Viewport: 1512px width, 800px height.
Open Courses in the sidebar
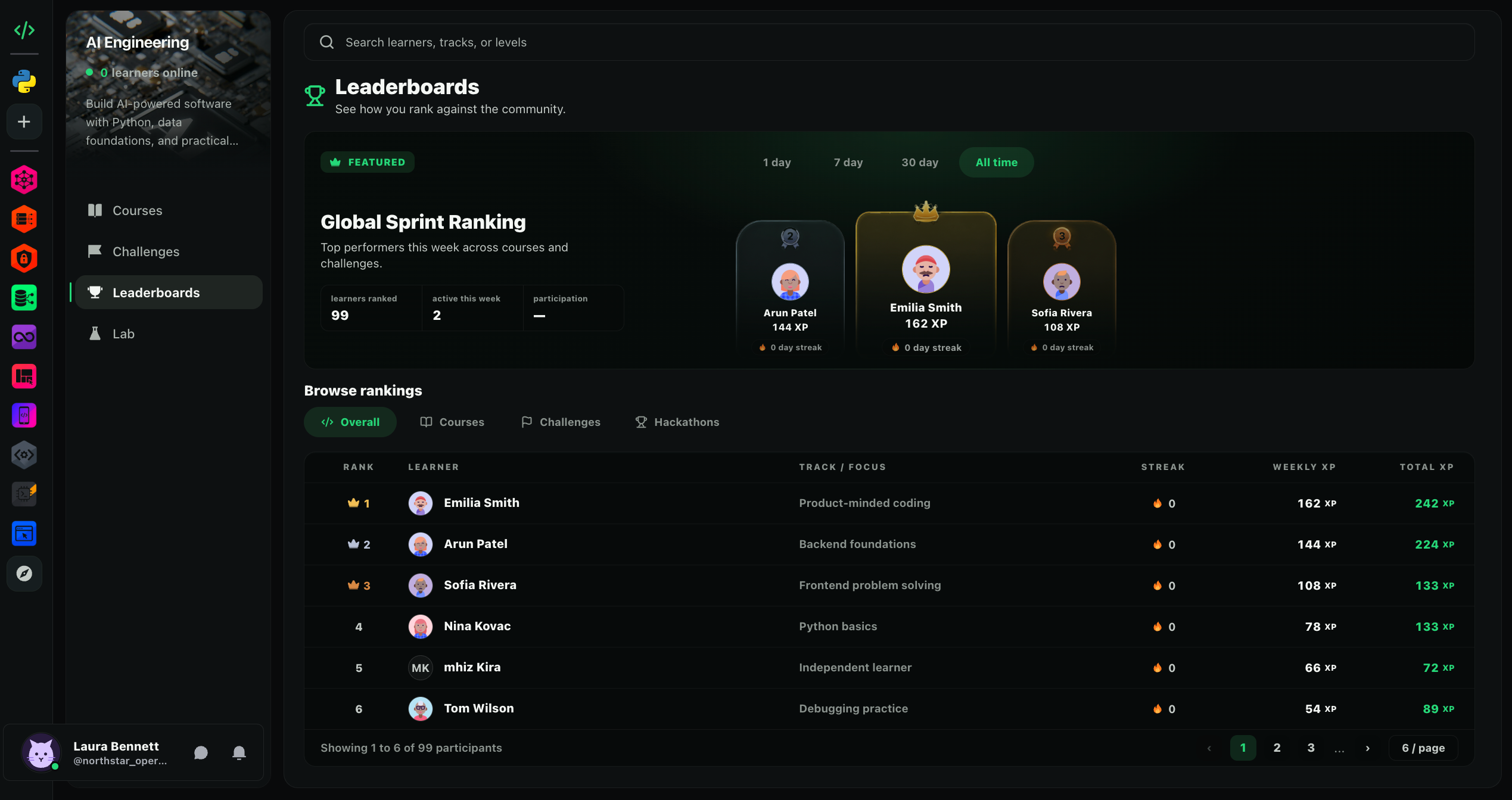click(x=169, y=210)
